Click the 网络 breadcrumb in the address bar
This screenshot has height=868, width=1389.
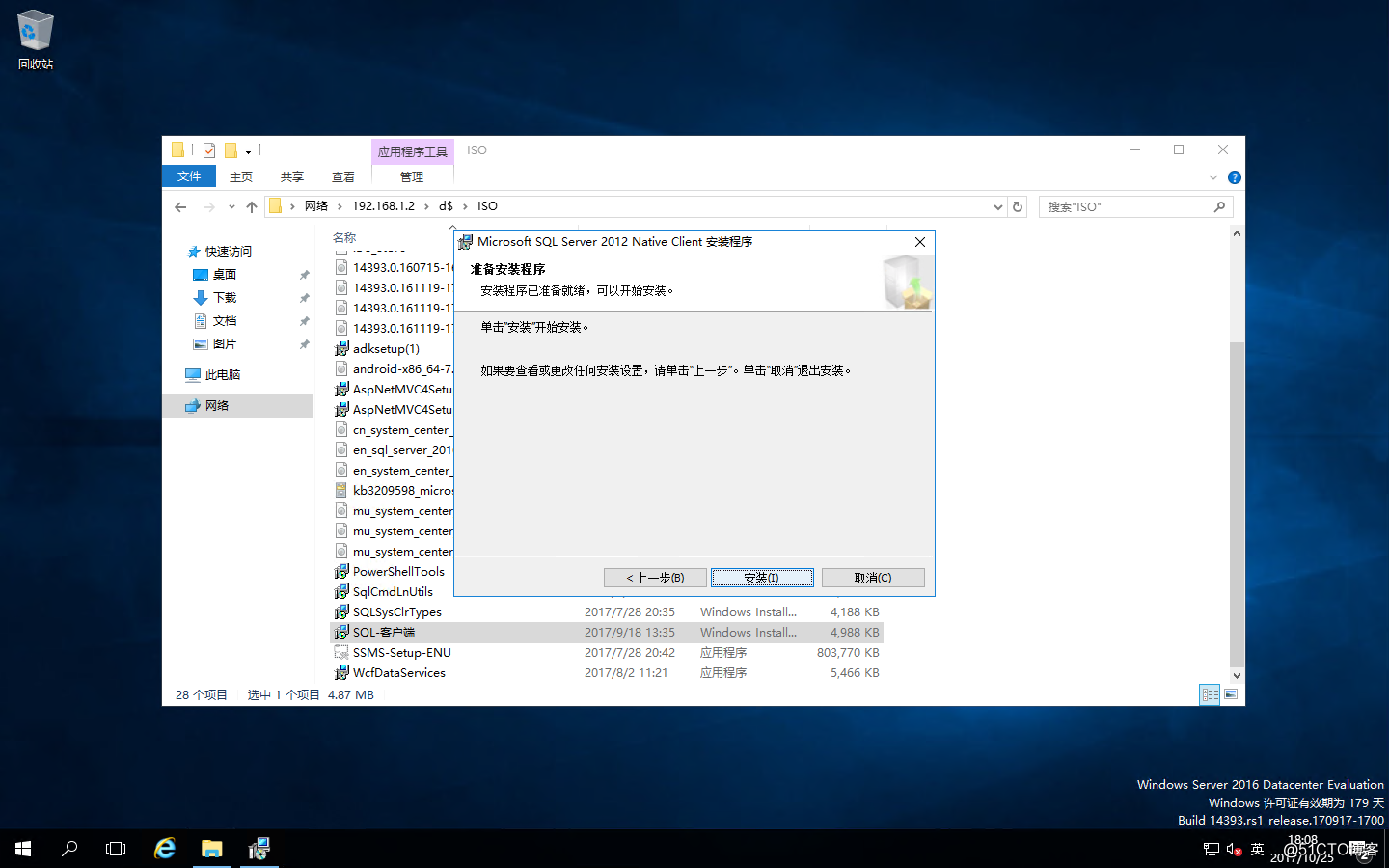click(x=316, y=206)
